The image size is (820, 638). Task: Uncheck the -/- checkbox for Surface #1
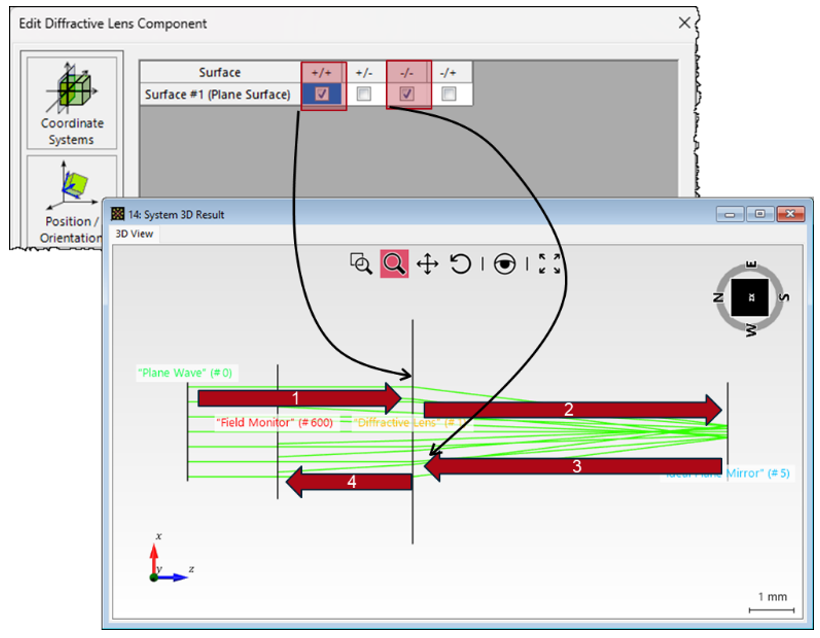(407, 94)
